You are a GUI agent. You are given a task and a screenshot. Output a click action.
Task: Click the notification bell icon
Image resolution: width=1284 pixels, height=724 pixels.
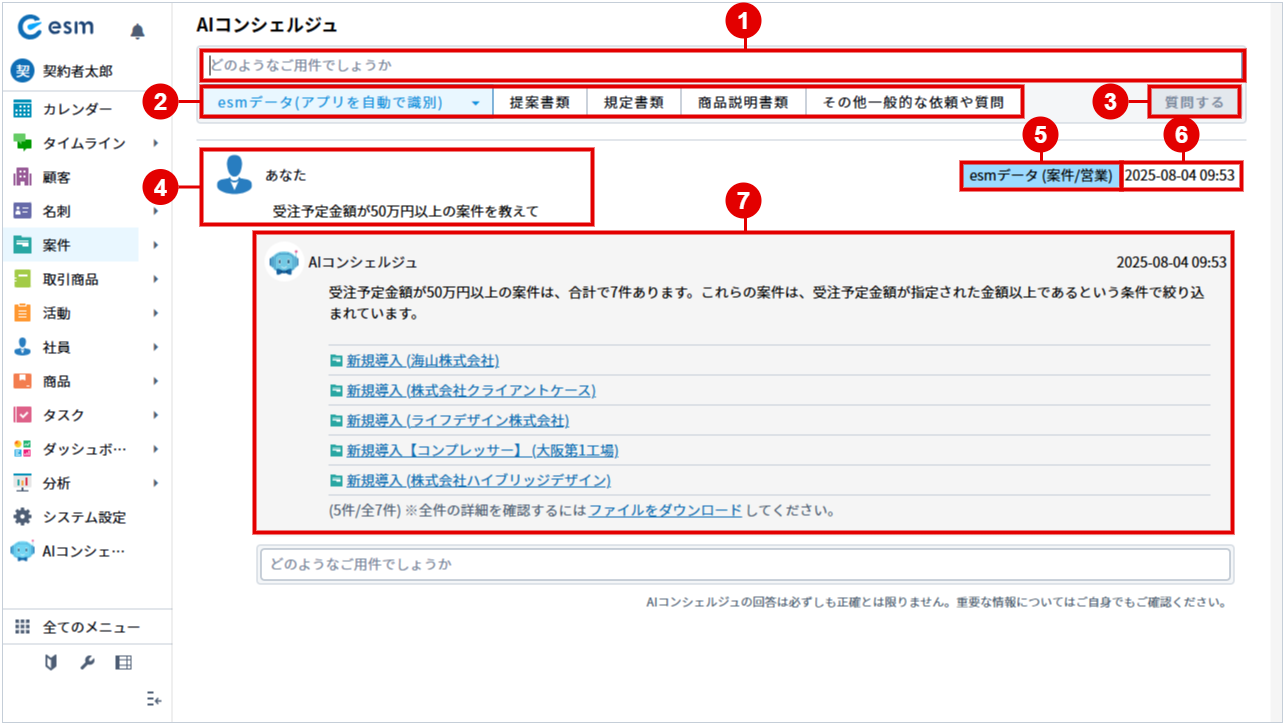[138, 32]
